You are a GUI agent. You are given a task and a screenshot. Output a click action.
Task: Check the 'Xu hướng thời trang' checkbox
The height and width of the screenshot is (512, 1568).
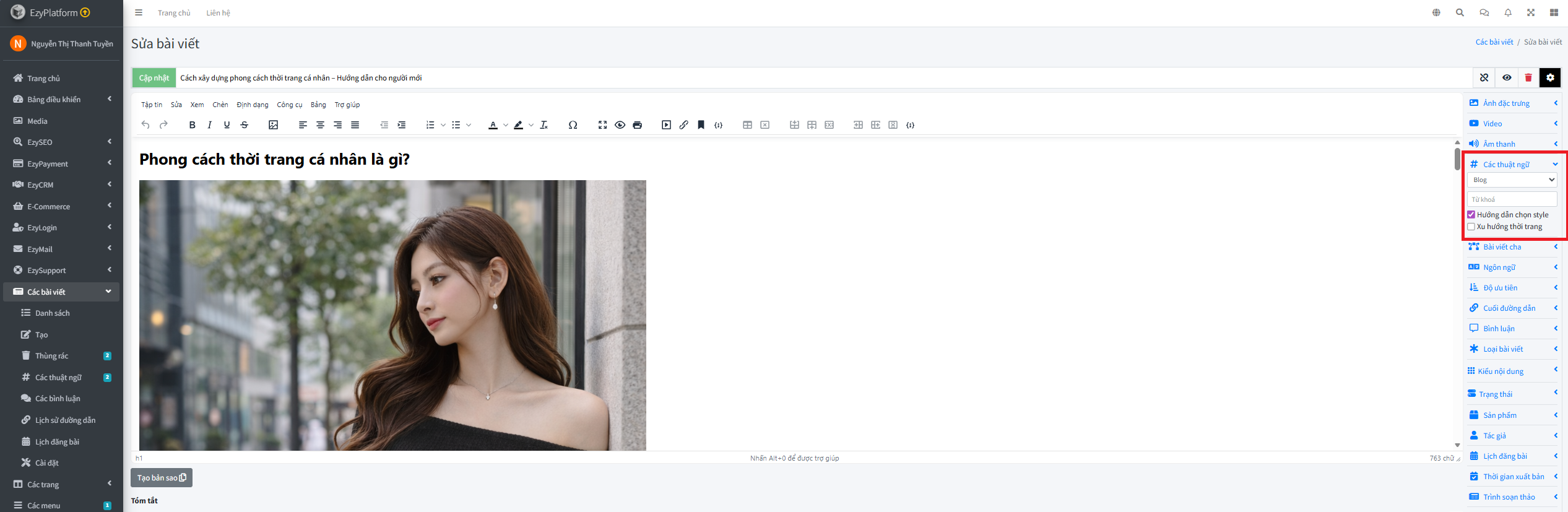pos(1471,227)
